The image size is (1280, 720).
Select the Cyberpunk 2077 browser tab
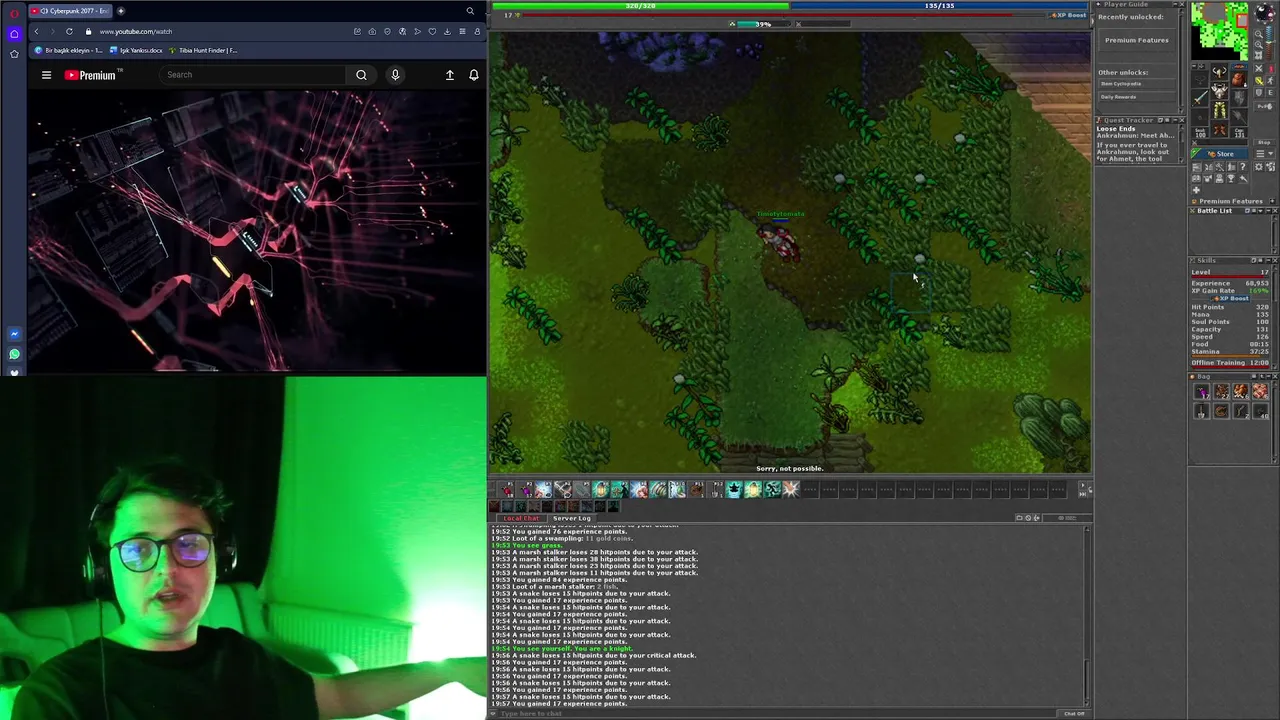point(70,11)
